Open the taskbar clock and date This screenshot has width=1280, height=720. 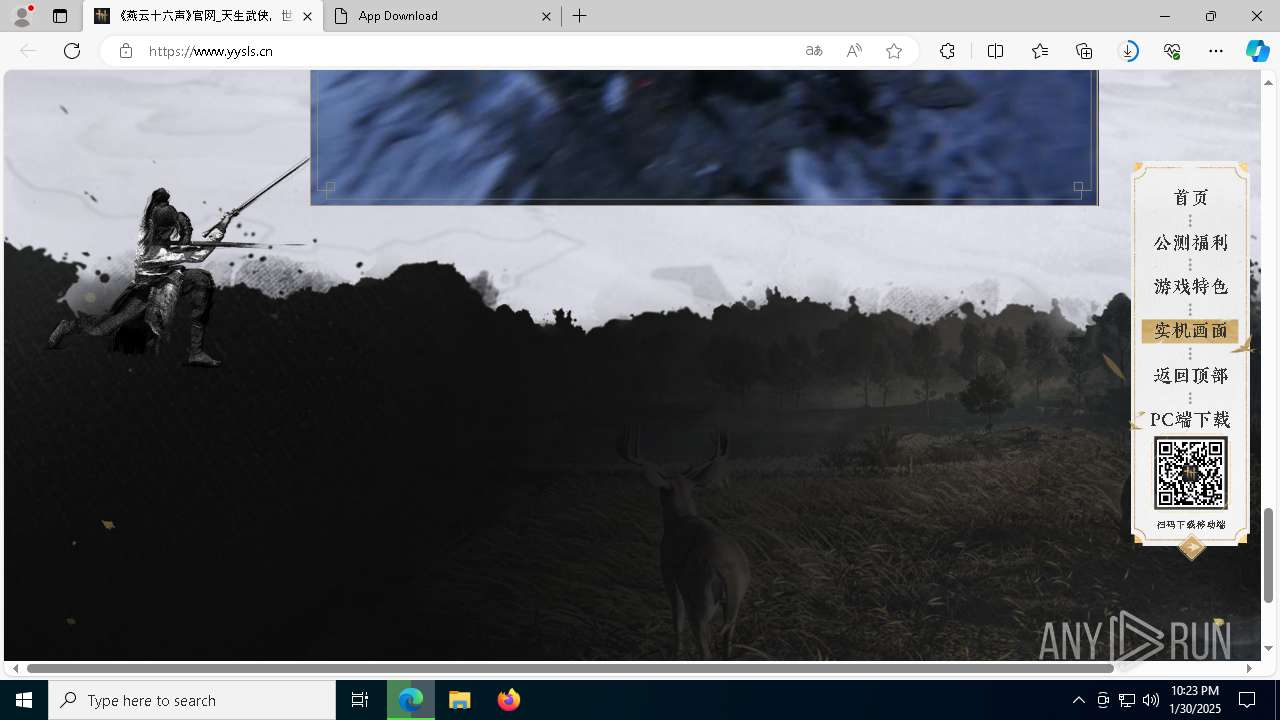pyautogui.click(x=1194, y=700)
